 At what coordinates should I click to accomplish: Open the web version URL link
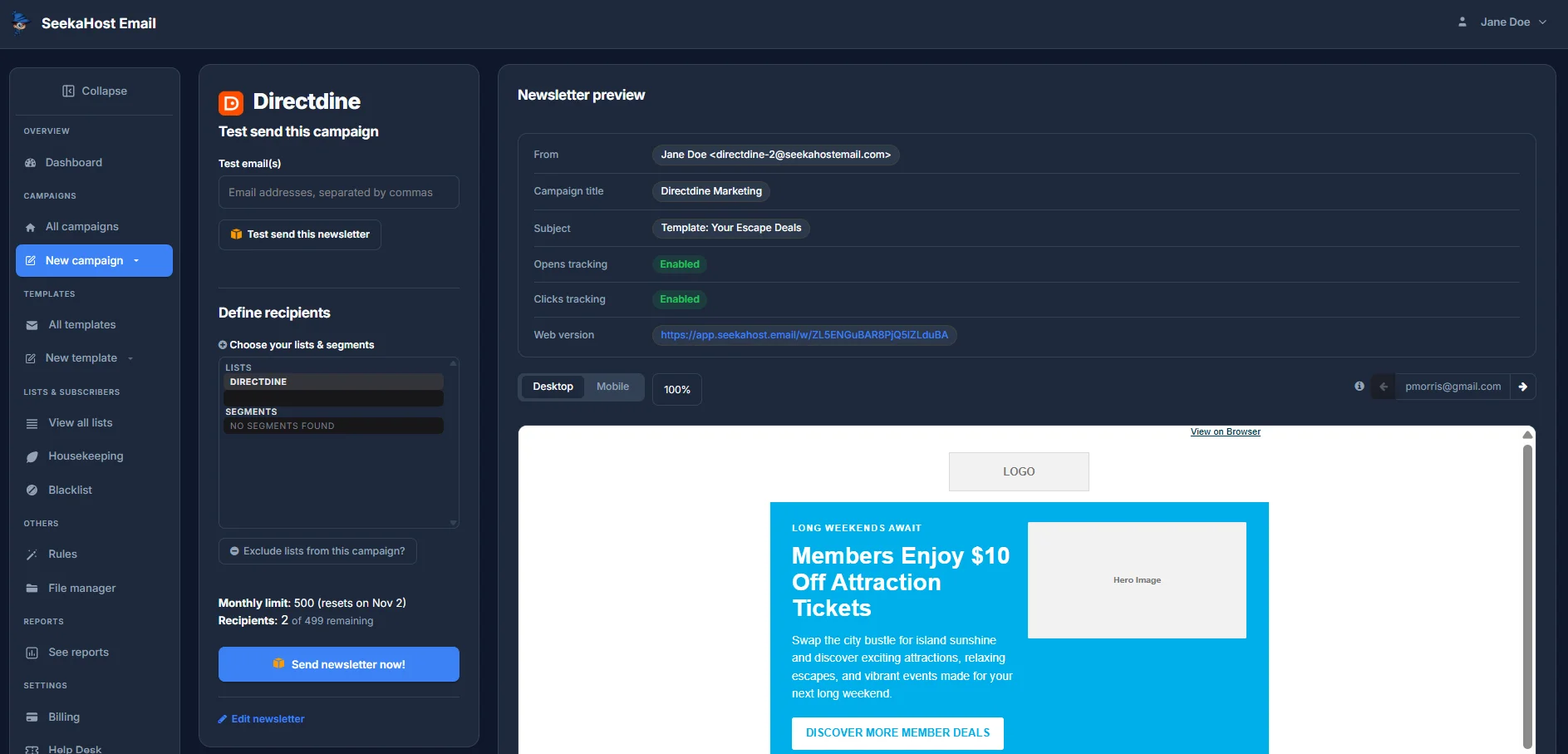point(804,335)
